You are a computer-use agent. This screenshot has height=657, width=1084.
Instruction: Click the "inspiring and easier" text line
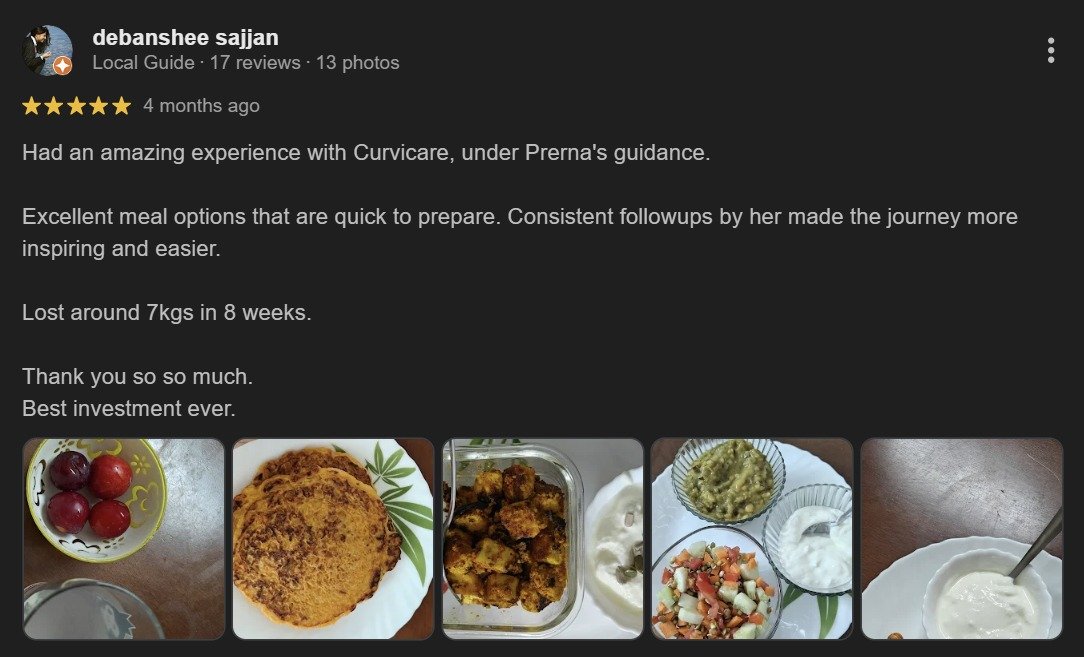click(120, 249)
